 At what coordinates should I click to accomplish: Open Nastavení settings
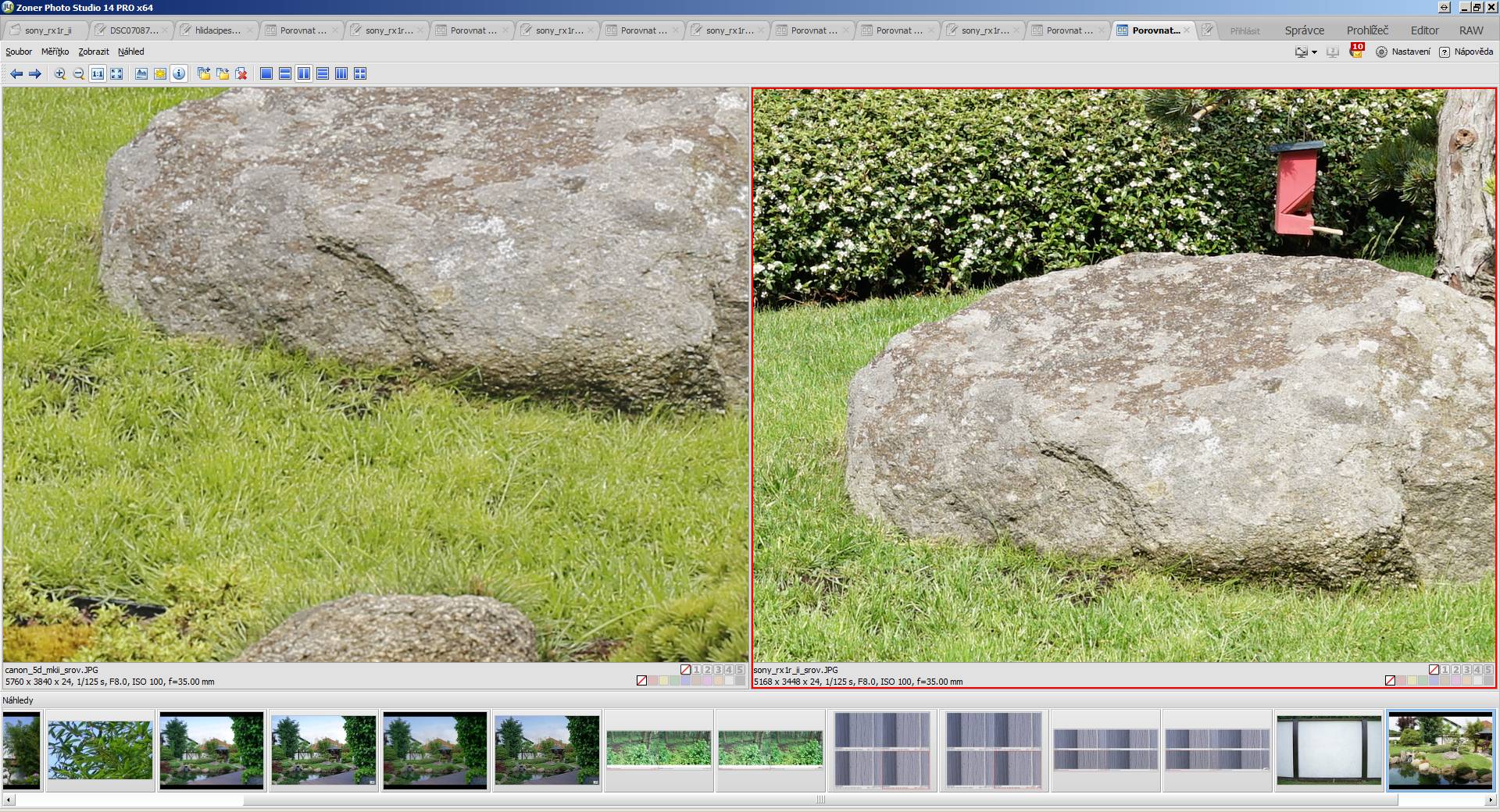click(1403, 52)
